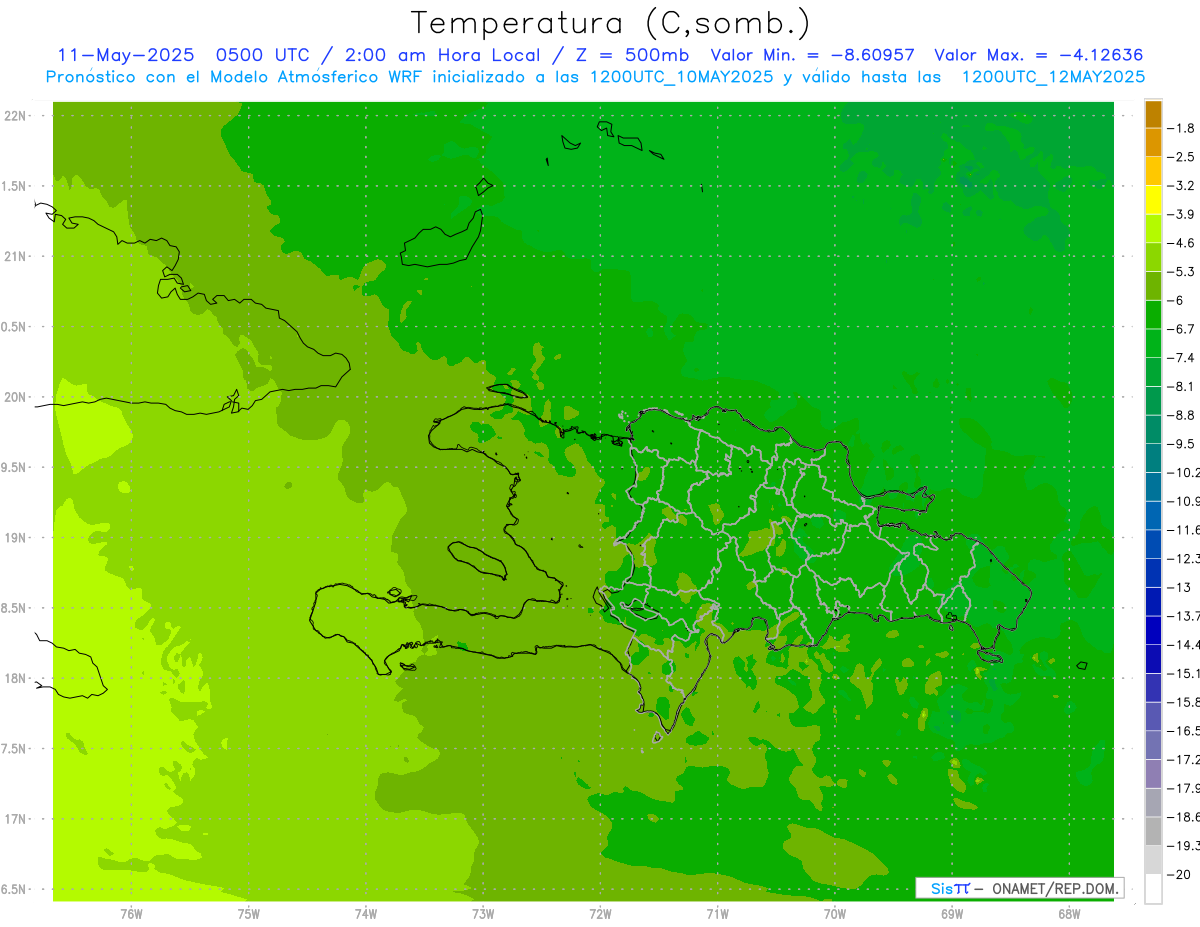Click the '73W' longitude axis label
Viewport: 1200px width, 927px height.
(483, 914)
